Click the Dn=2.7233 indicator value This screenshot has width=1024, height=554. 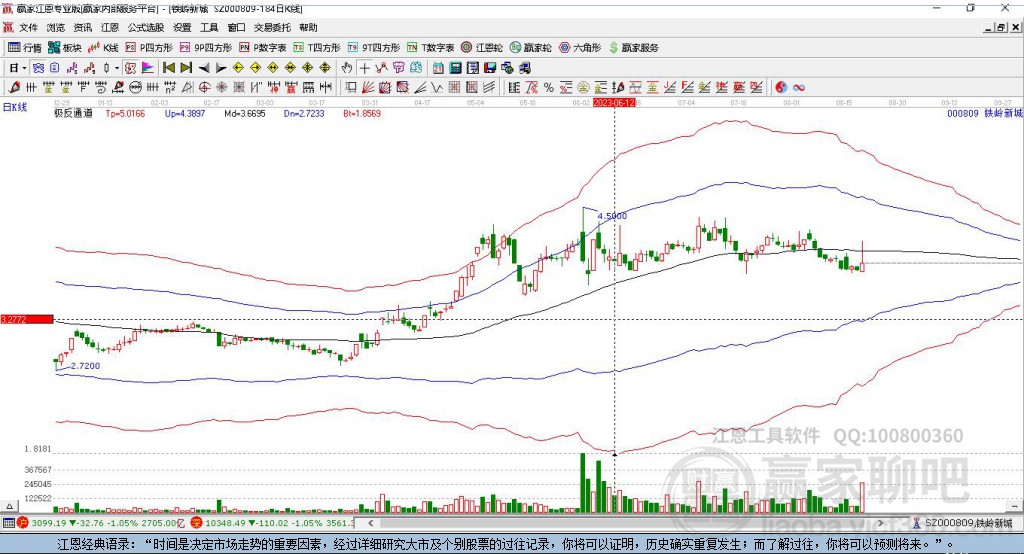click(x=304, y=113)
